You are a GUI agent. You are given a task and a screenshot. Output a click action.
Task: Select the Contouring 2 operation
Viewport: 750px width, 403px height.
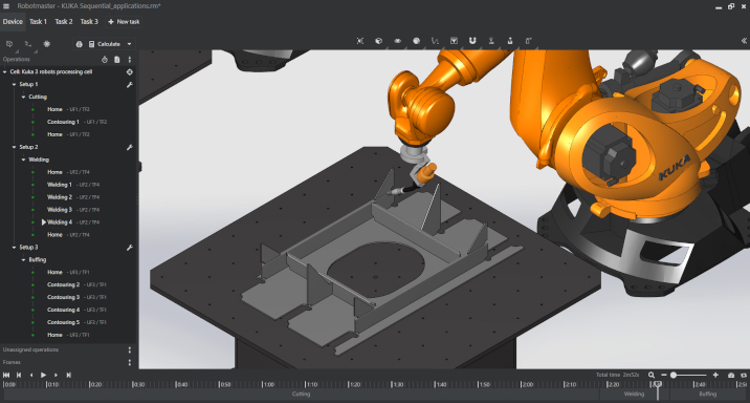click(63, 284)
